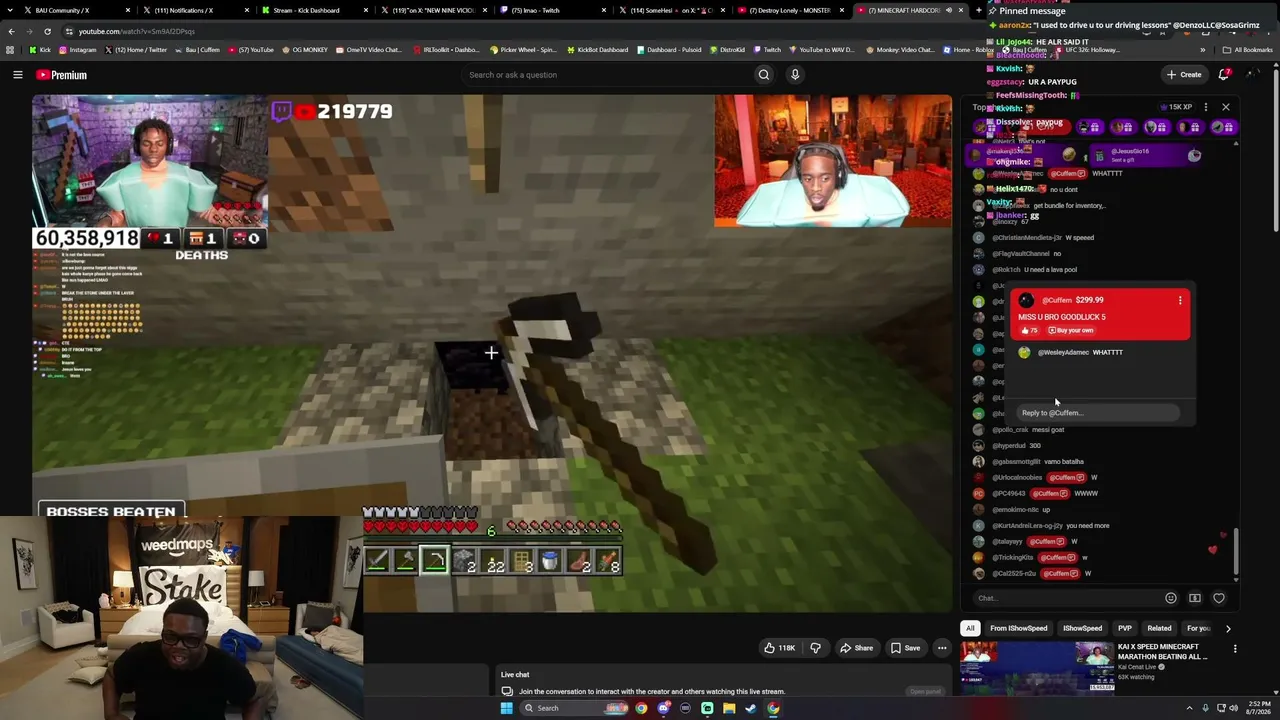Screen dimensions: 1280x720
Task: Open the Windows Start menu
Action: [506, 708]
